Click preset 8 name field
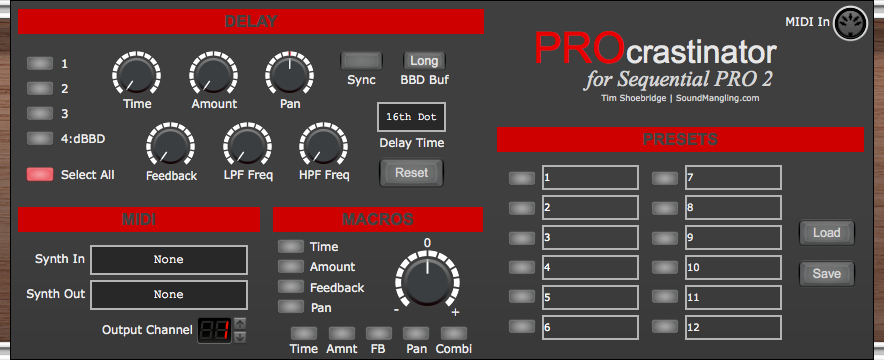Screen dimensions: 884x360 click(x=733, y=207)
